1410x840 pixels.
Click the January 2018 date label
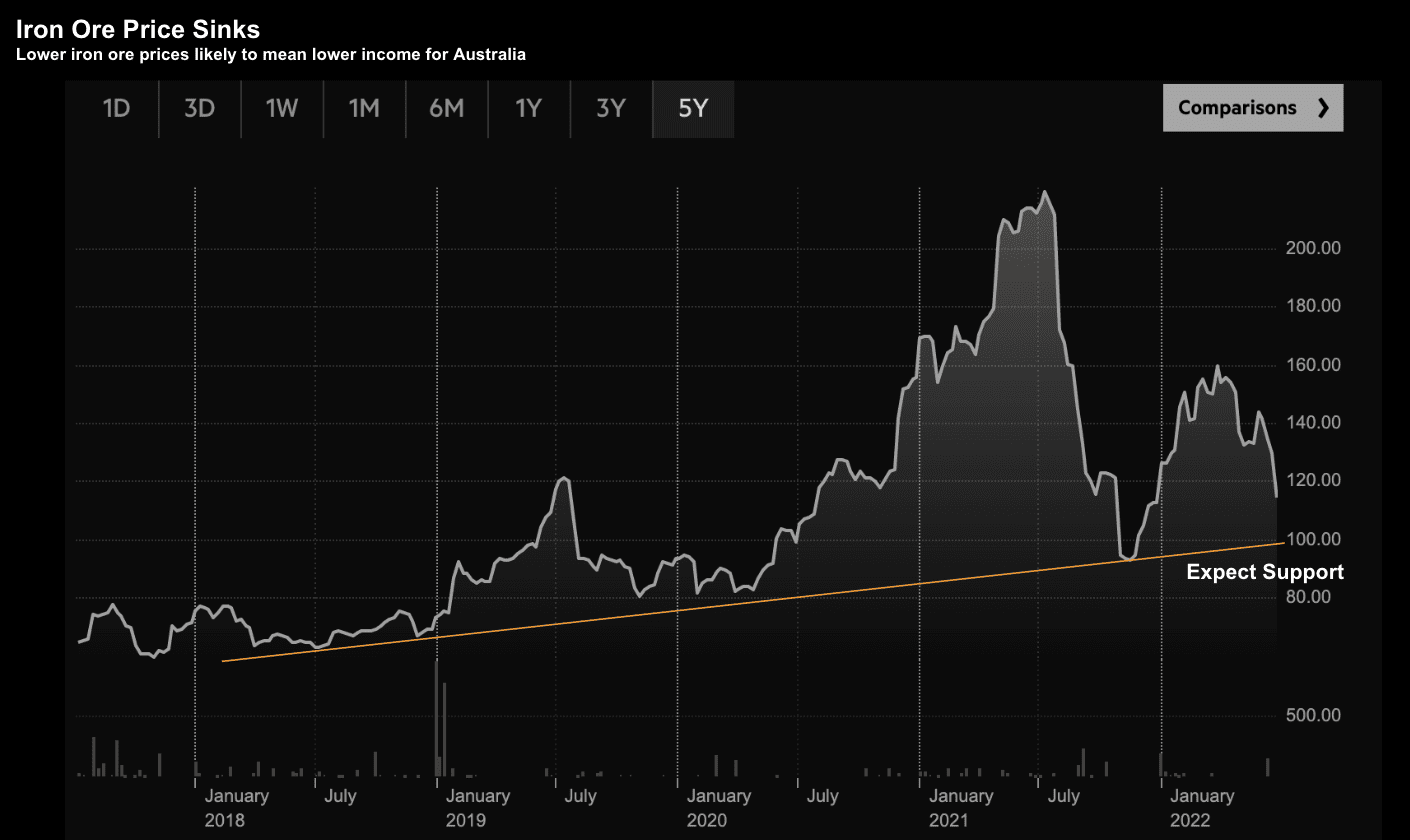(x=236, y=807)
